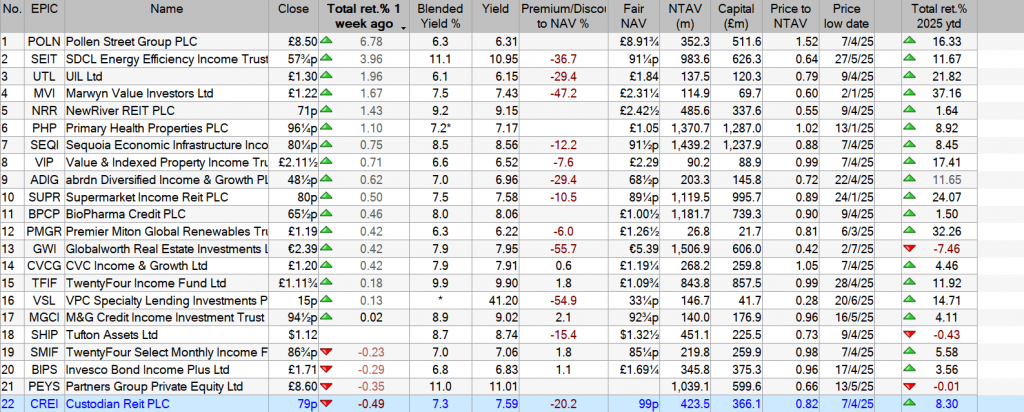Click green up arrow beside ytd 32.26
The width and height of the screenshot is (1024, 412).
click(x=908, y=230)
